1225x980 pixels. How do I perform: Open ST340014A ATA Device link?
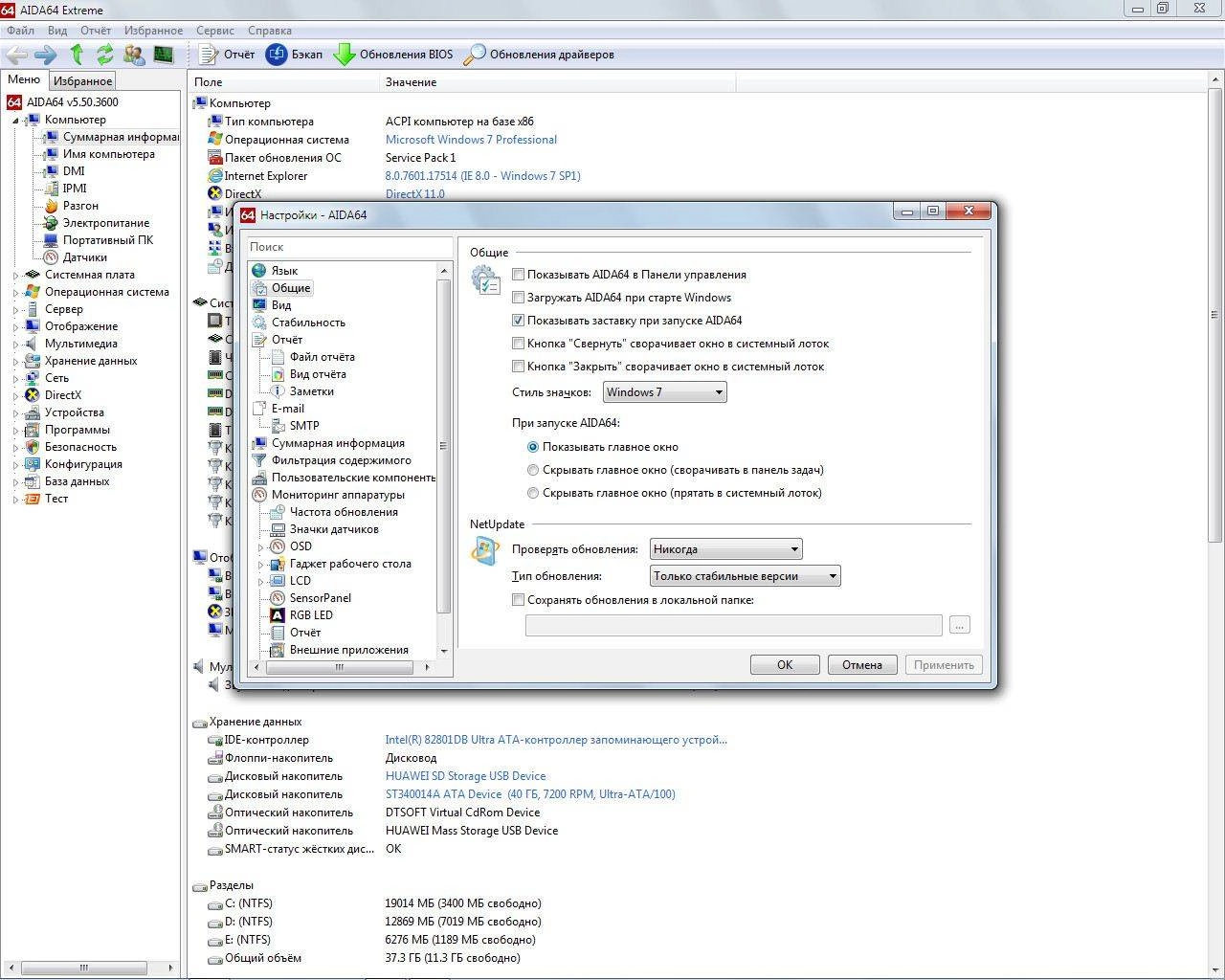coord(530,794)
